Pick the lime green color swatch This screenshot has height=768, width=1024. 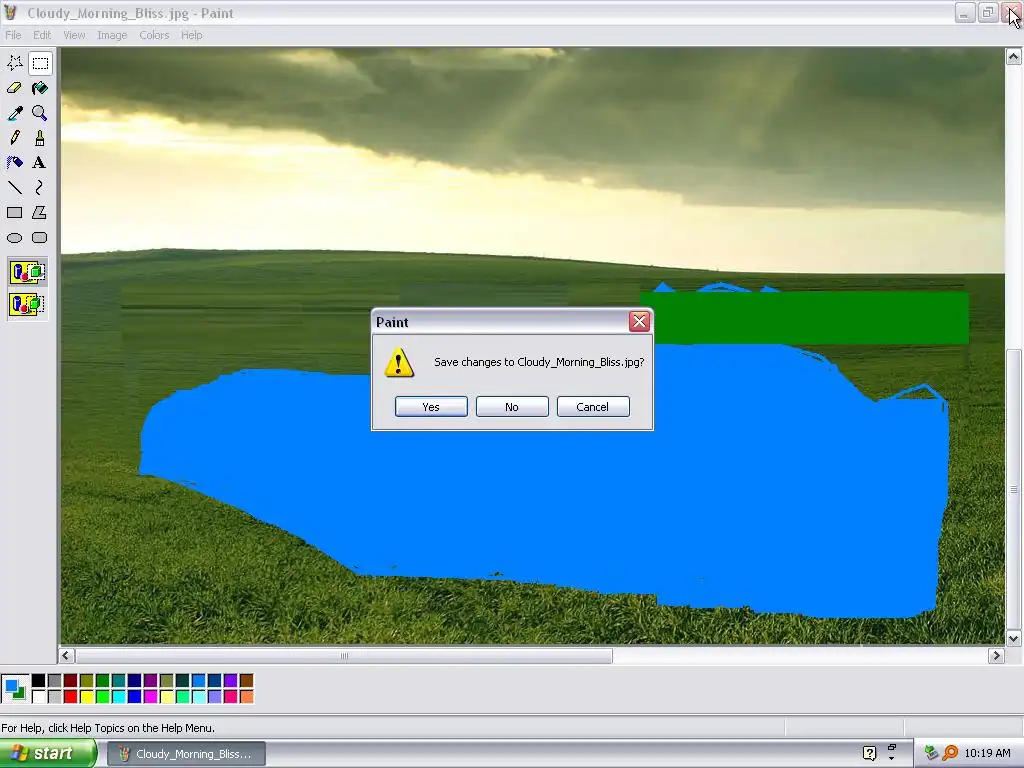point(103,697)
